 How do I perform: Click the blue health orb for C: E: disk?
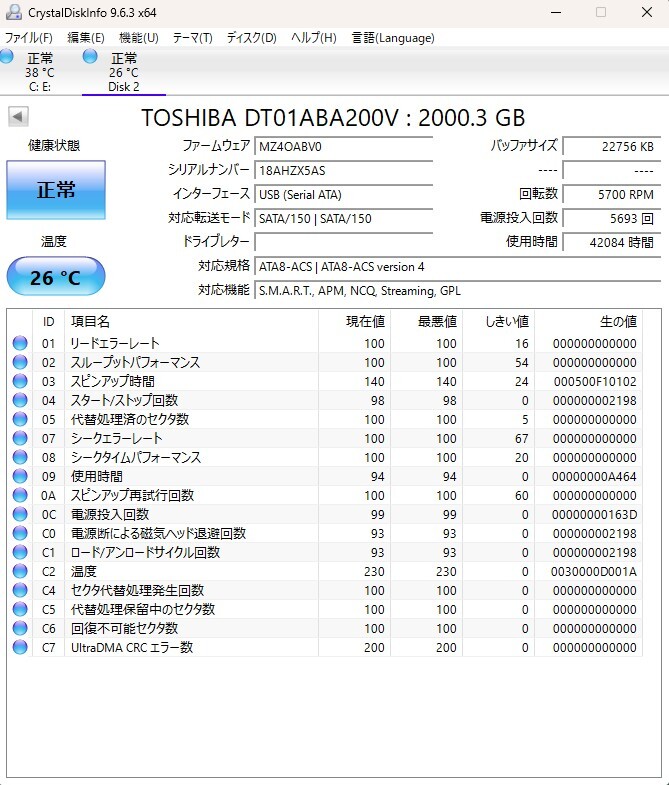(x=7, y=56)
